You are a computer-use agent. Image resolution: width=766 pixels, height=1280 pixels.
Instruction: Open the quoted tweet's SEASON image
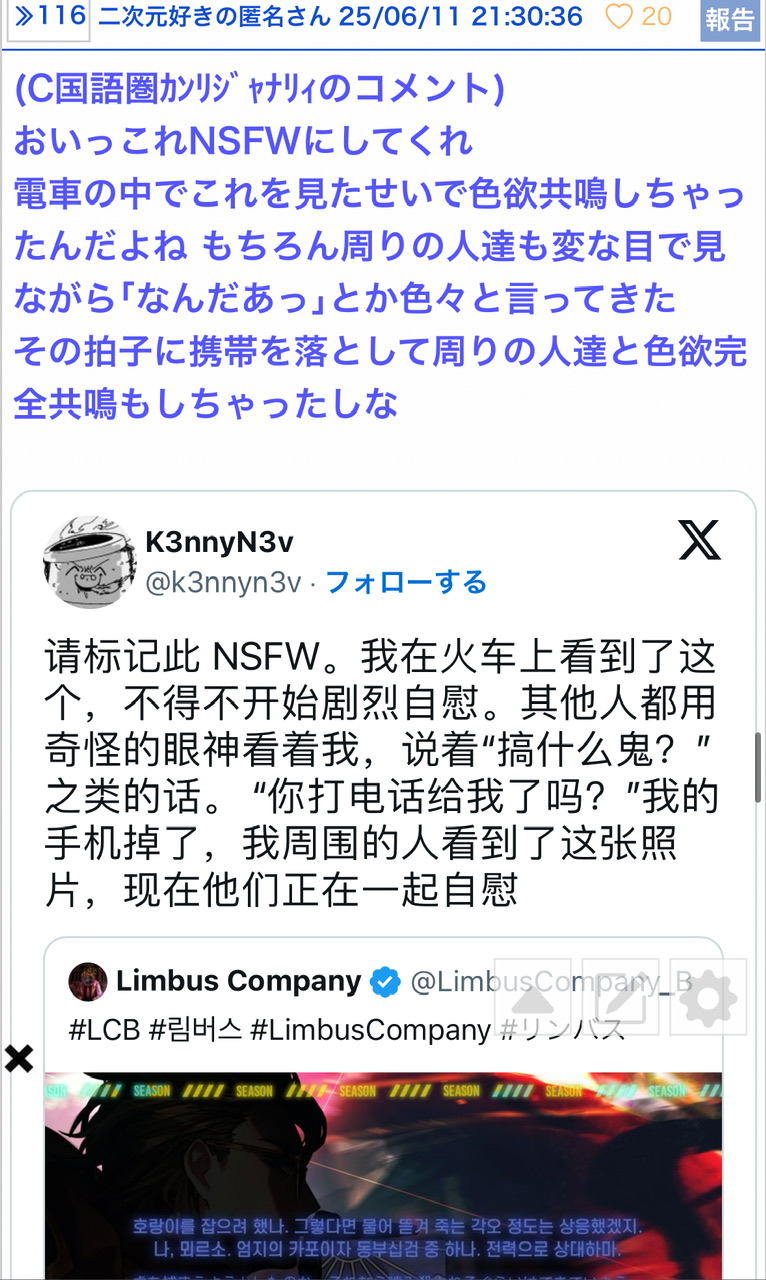383,1176
